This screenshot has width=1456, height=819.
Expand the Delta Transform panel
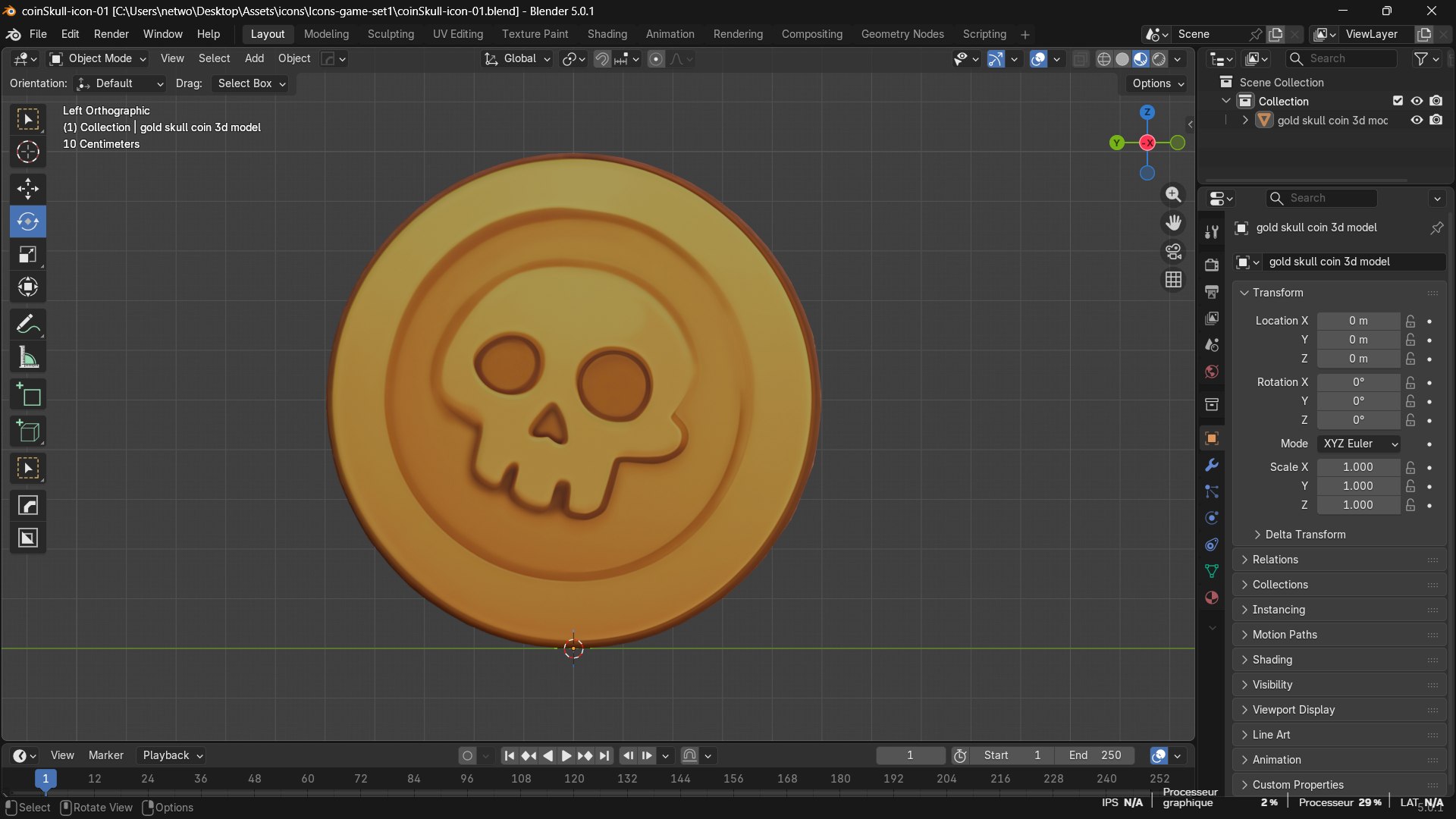tap(1304, 535)
